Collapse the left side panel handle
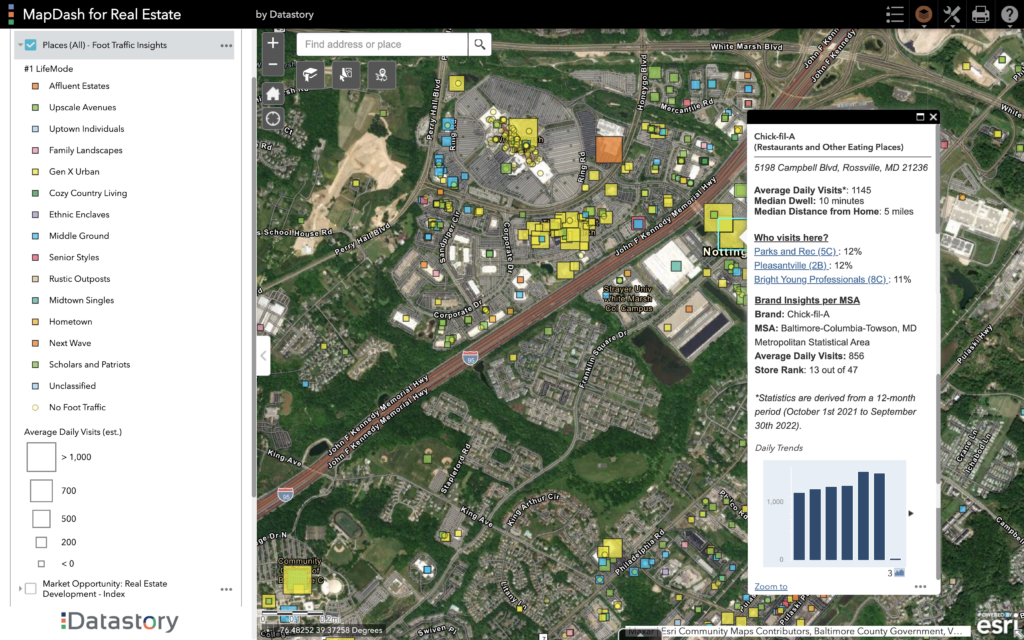This screenshot has height=640, width=1024. [263, 356]
